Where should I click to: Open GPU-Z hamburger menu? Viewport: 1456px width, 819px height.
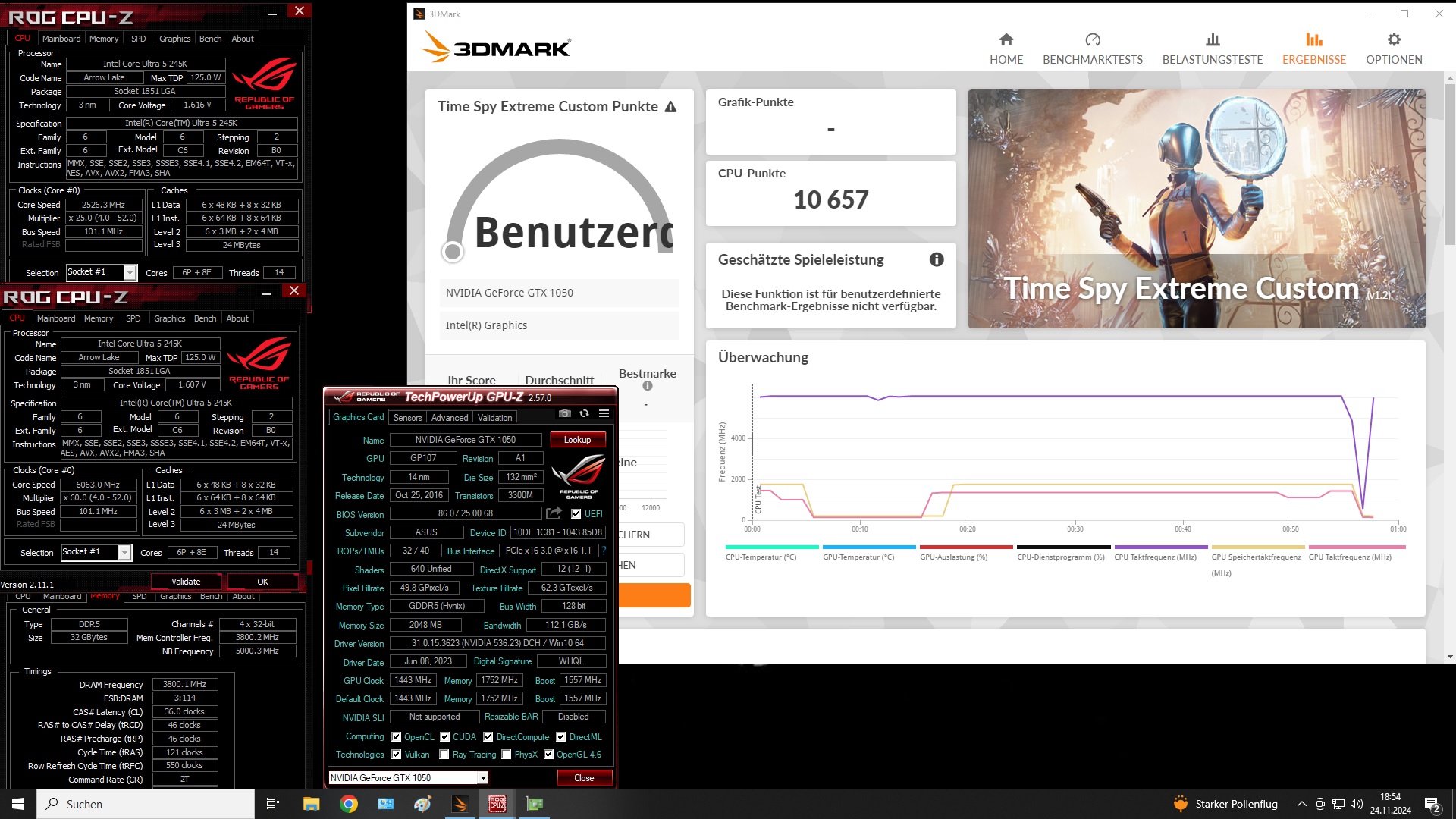tap(604, 413)
